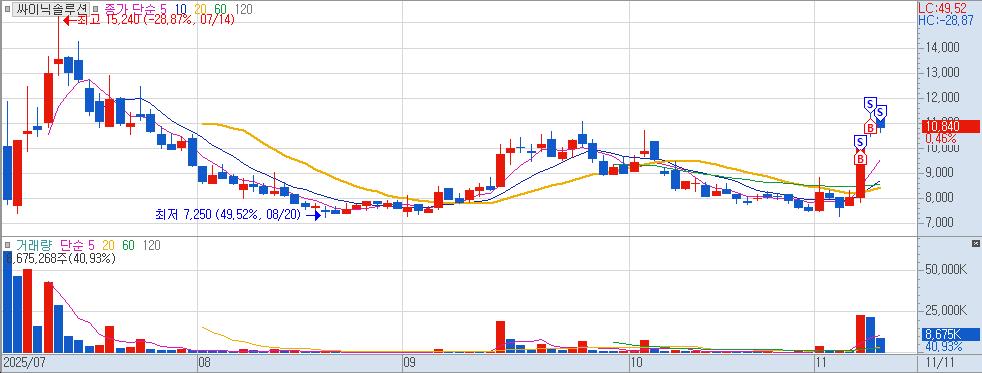The image size is (982, 373).
Task: Select the yellow 20 price average label
Action: (x=200, y=9)
